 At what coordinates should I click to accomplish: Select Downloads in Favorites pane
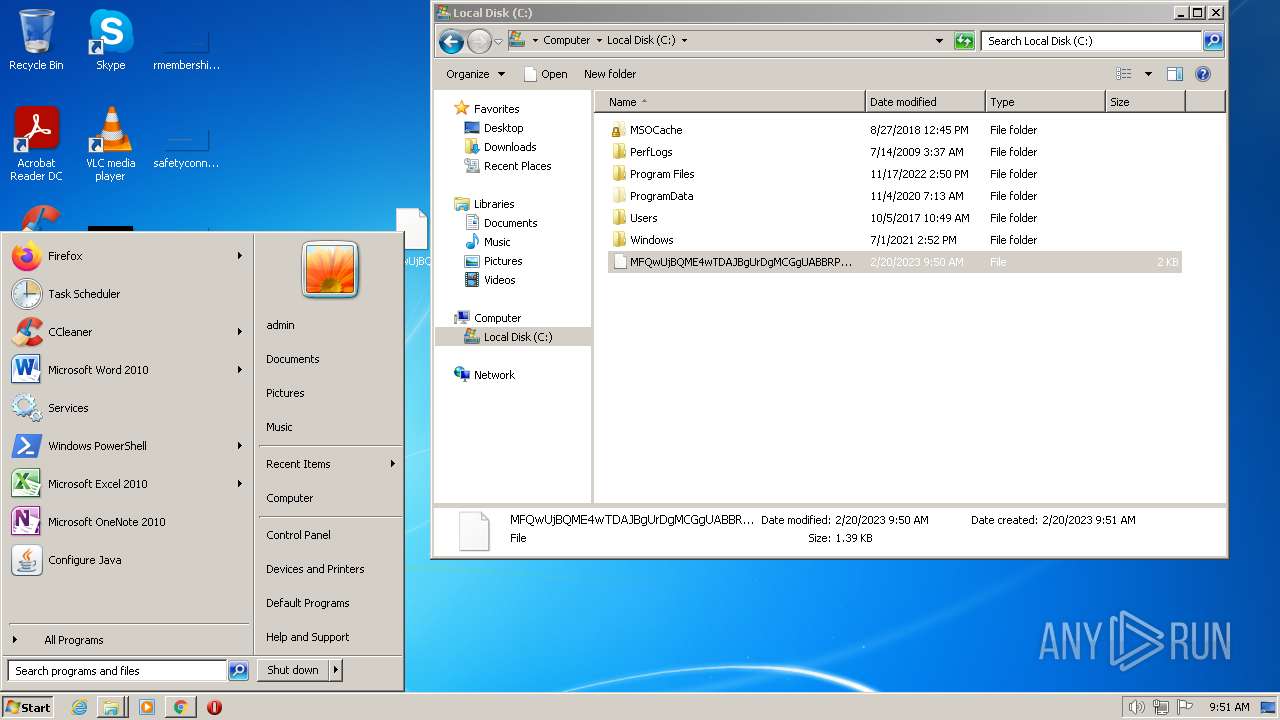click(500, 147)
